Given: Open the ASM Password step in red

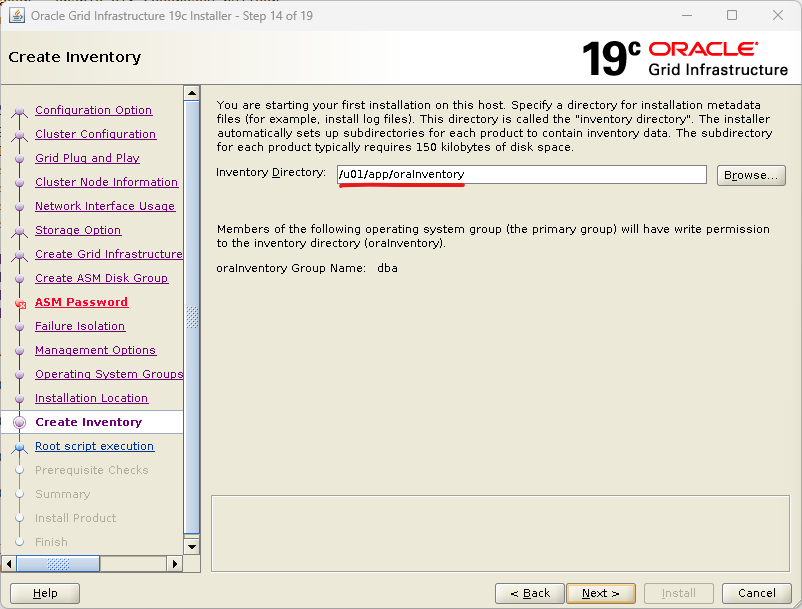Looking at the screenshot, I should [81, 302].
